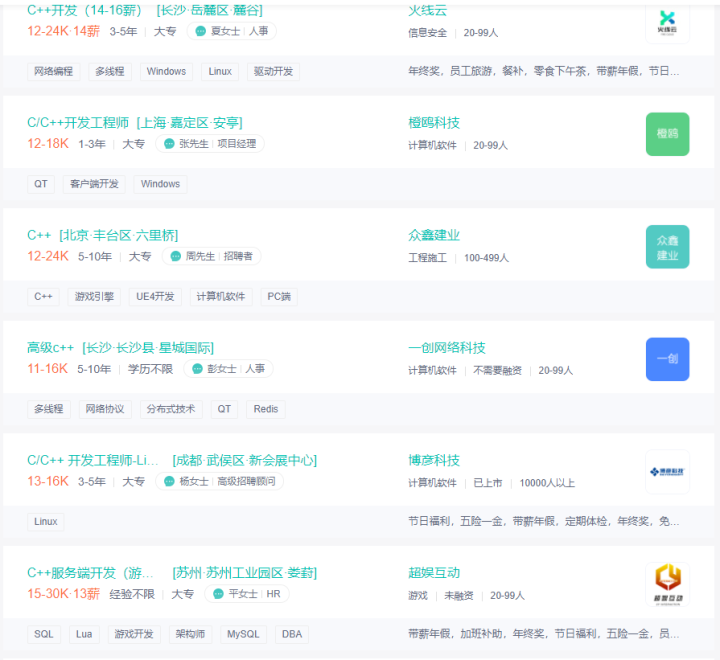Open 高级c++ 长沙 星城国际 job listing
Screen dimensions: 720x660
click(x=120, y=348)
